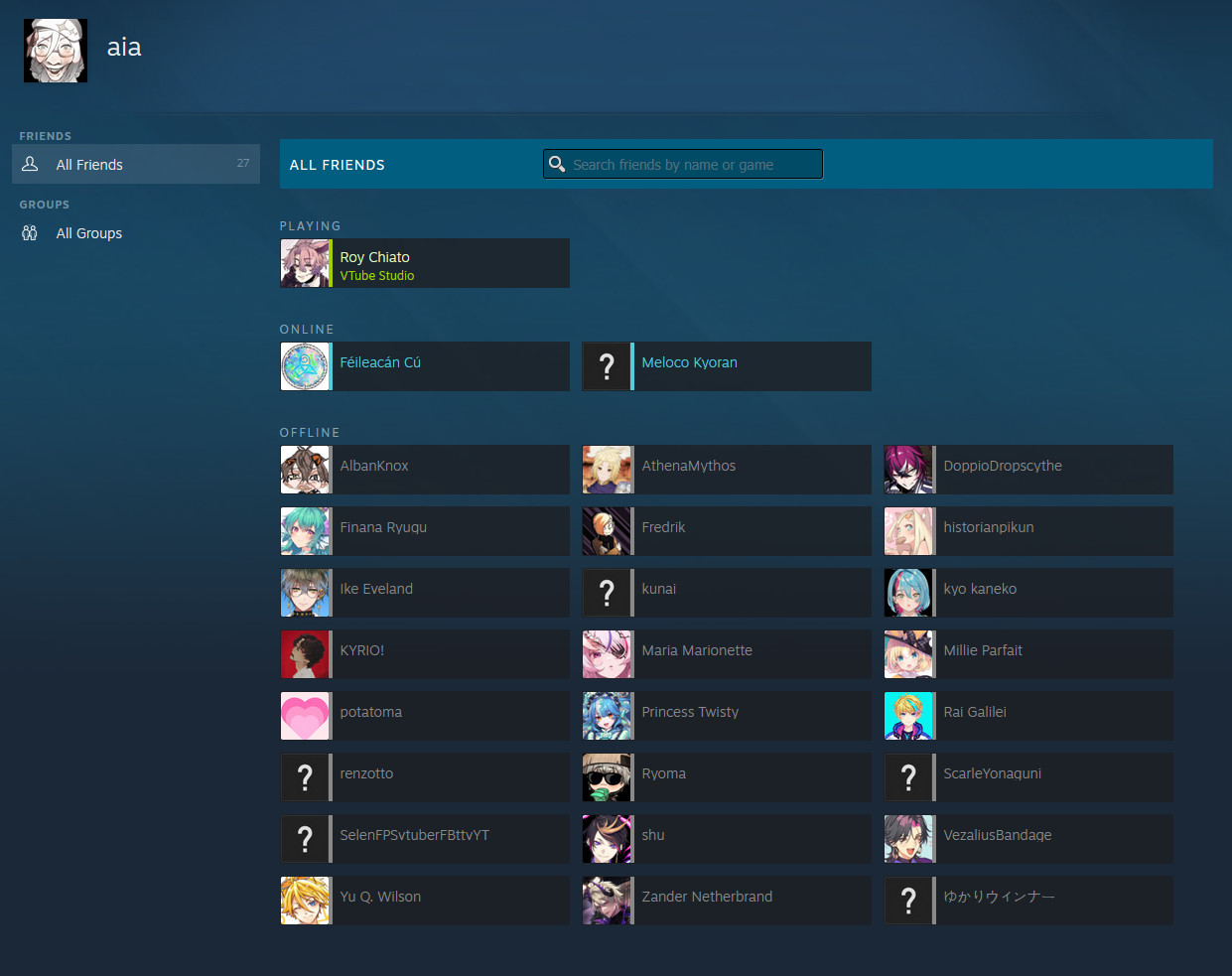The height and width of the screenshot is (976, 1232).
Task: Open ScarleYonaguni's question mark avatar
Action: (908, 777)
